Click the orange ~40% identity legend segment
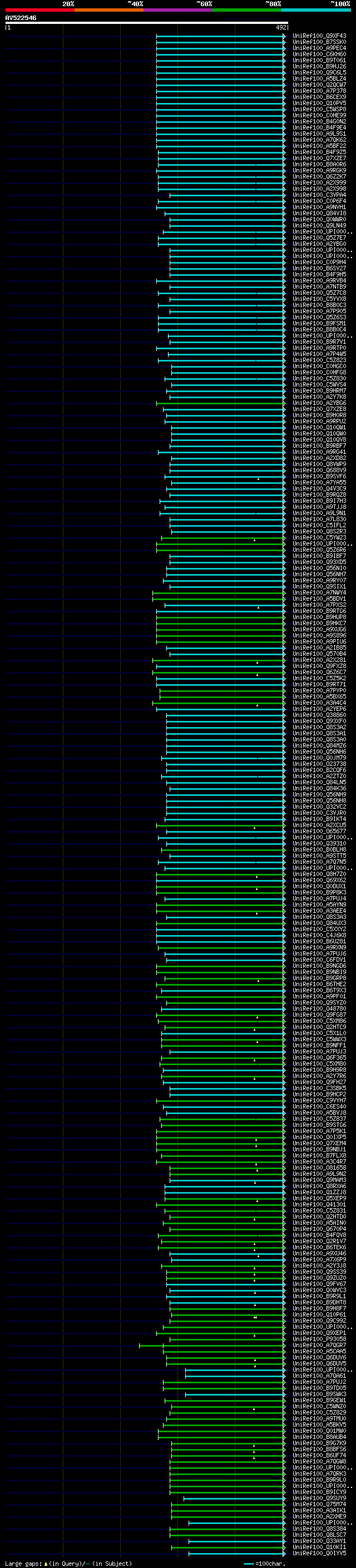Viewport: 356px width, 1568px height. point(110,10)
